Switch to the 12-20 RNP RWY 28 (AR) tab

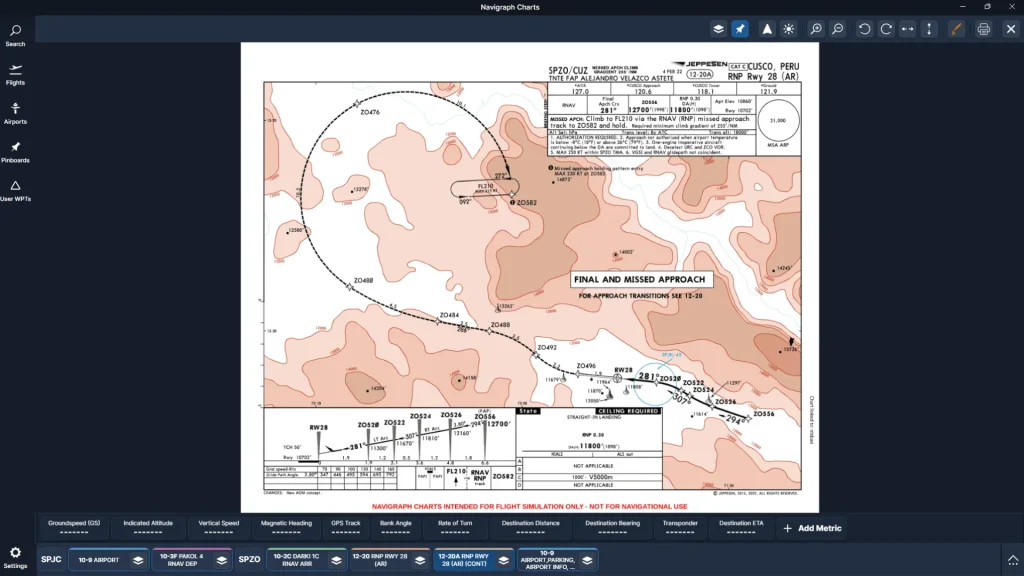(380, 560)
